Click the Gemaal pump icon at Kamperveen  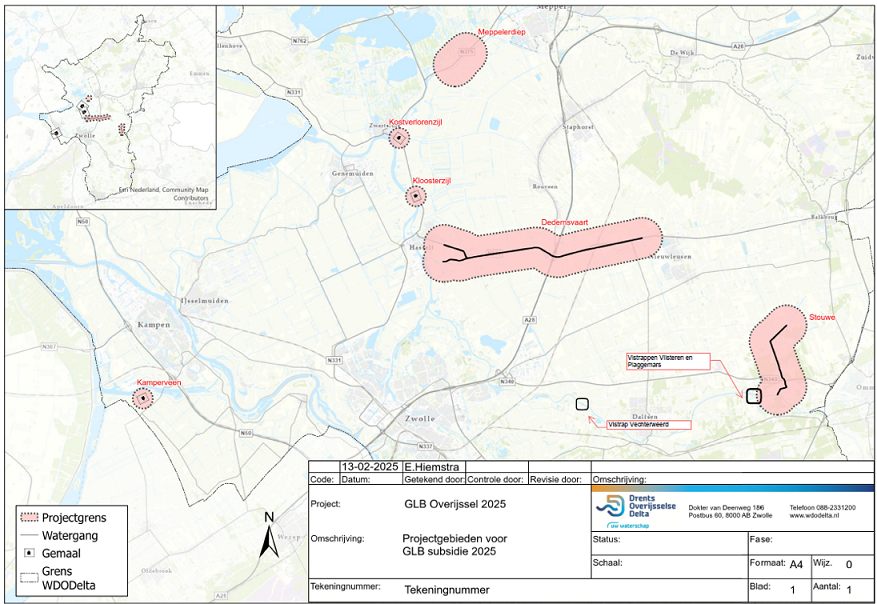pos(144,399)
